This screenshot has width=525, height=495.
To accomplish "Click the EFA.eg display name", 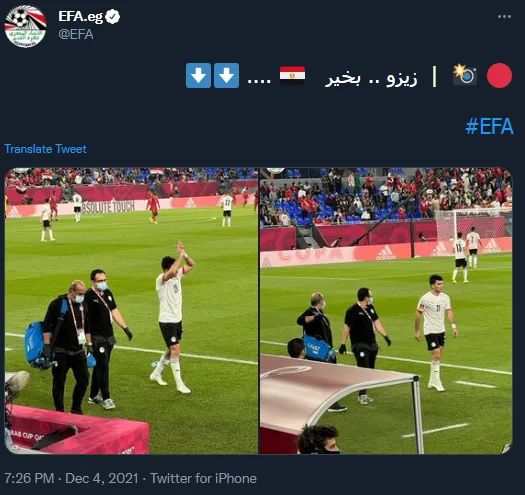I will 81,16.
